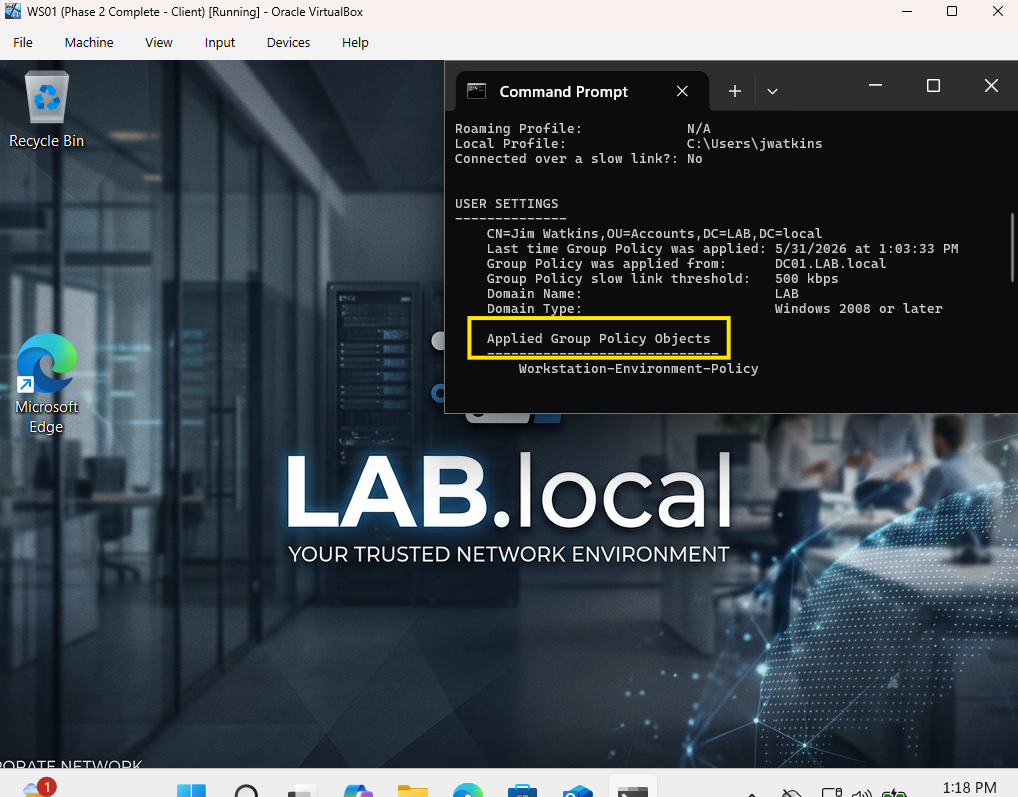This screenshot has width=1018, height=797.
Task: Open taskbar Search
Action: (246, 790)
